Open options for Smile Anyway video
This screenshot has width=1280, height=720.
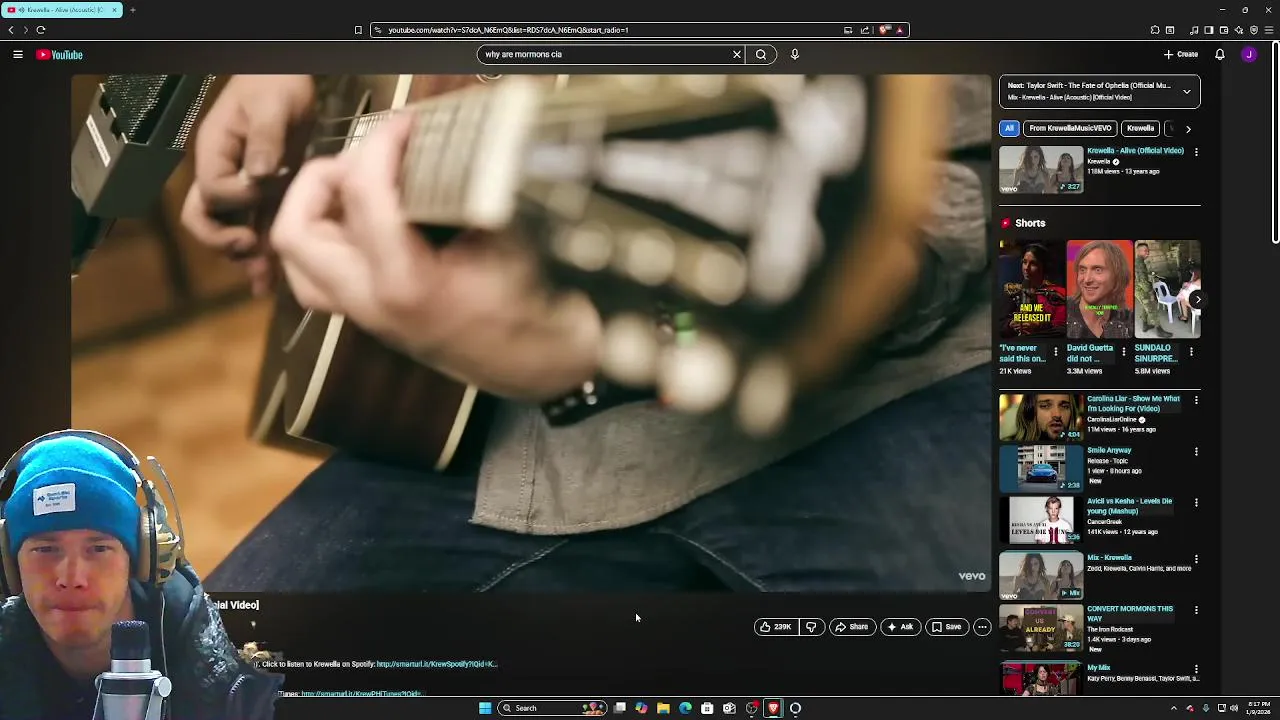coord(1196,452)
